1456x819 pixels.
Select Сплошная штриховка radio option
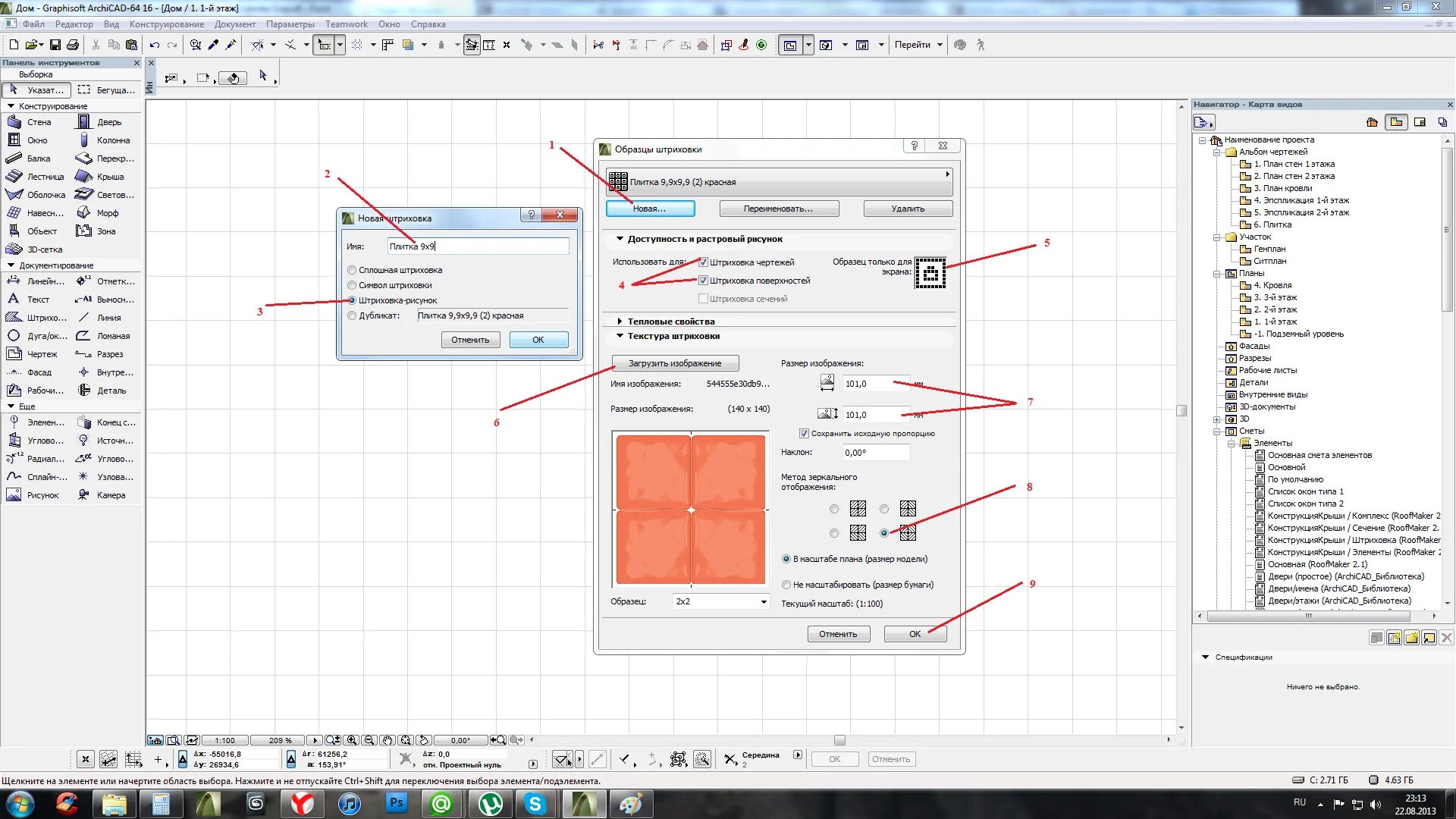[x=352, y=270]
